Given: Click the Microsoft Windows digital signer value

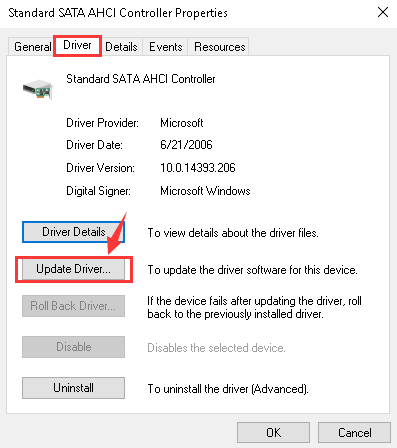Looking at the screenshot, I should click(205, 191).
